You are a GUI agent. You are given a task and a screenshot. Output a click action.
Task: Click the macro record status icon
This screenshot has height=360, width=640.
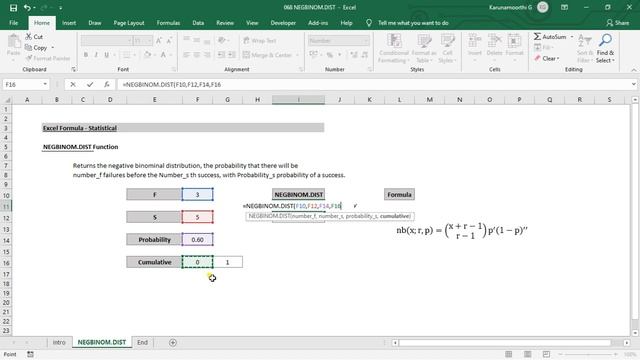coord(30,354)
